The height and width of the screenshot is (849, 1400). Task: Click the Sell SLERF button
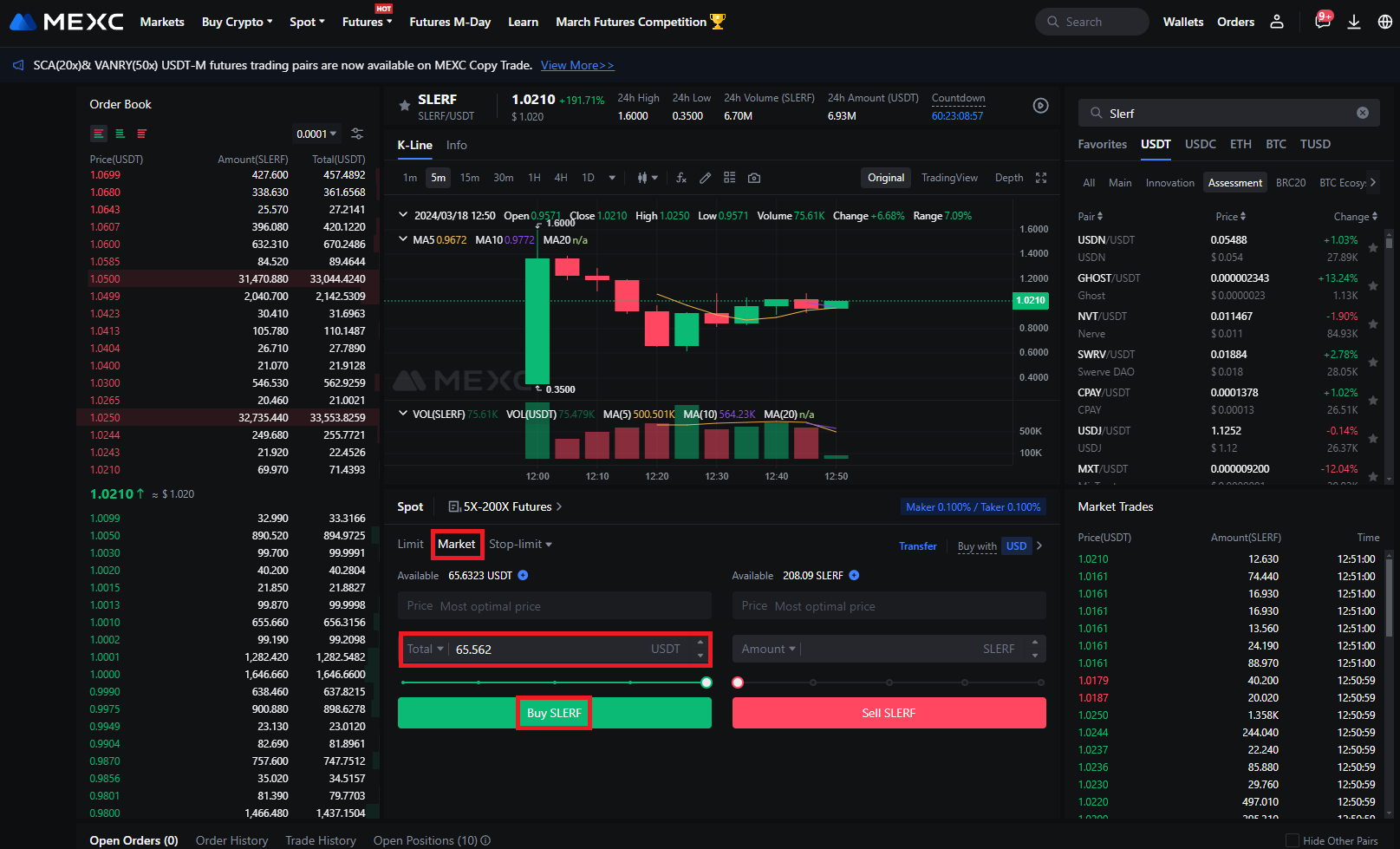(889, 713)
